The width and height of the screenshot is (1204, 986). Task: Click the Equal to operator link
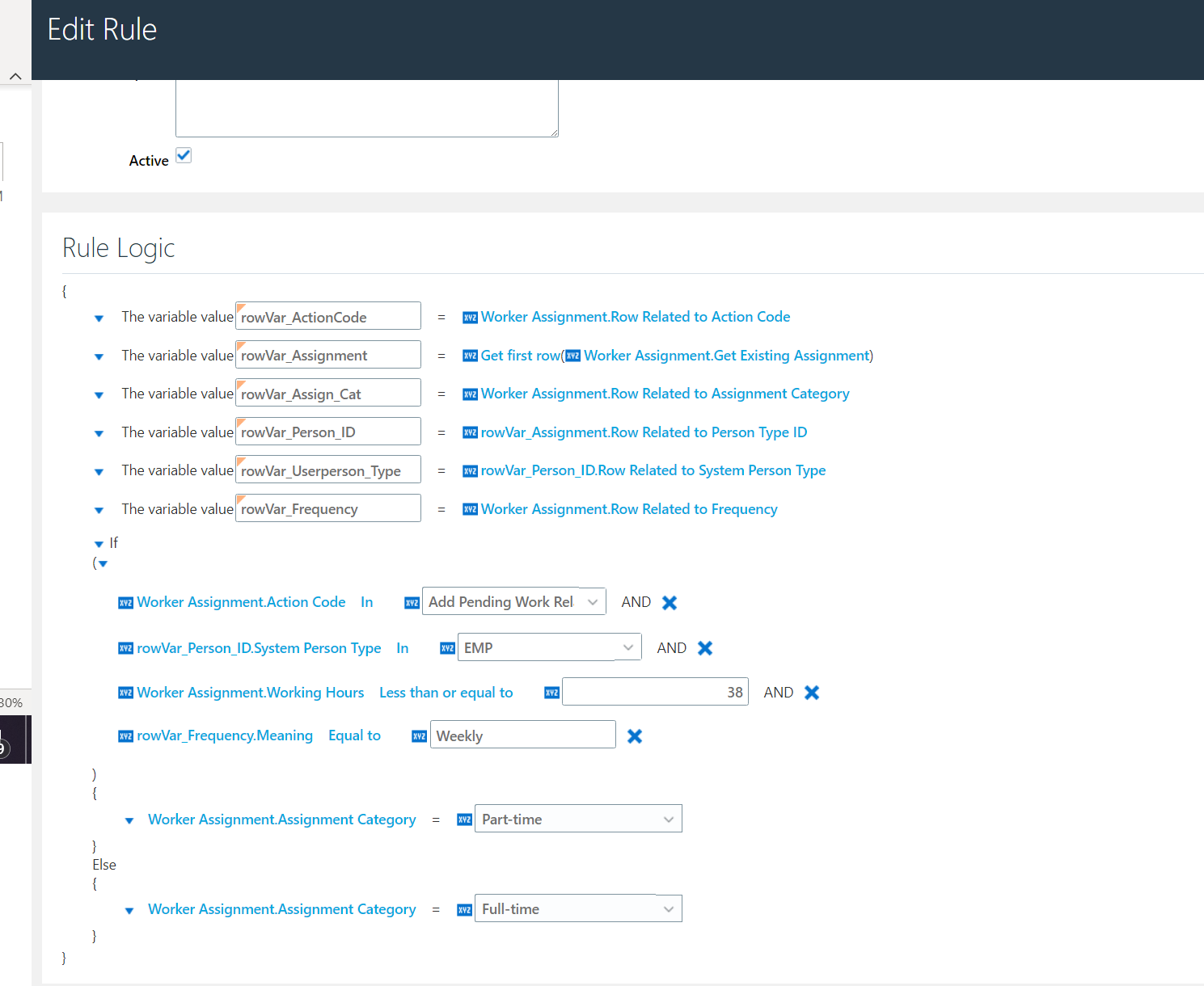pos(354,735)
